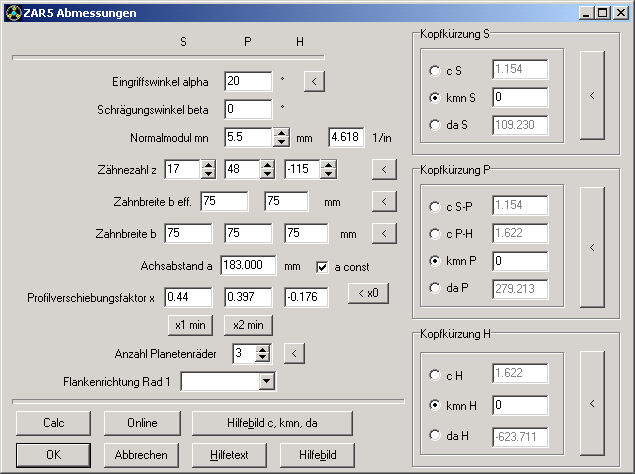This screenshot has height=474, width=635.
Task: Click the '<' button next to Anzahl Planetenräder
Action: pyautogui.click(x=294, y=353)
